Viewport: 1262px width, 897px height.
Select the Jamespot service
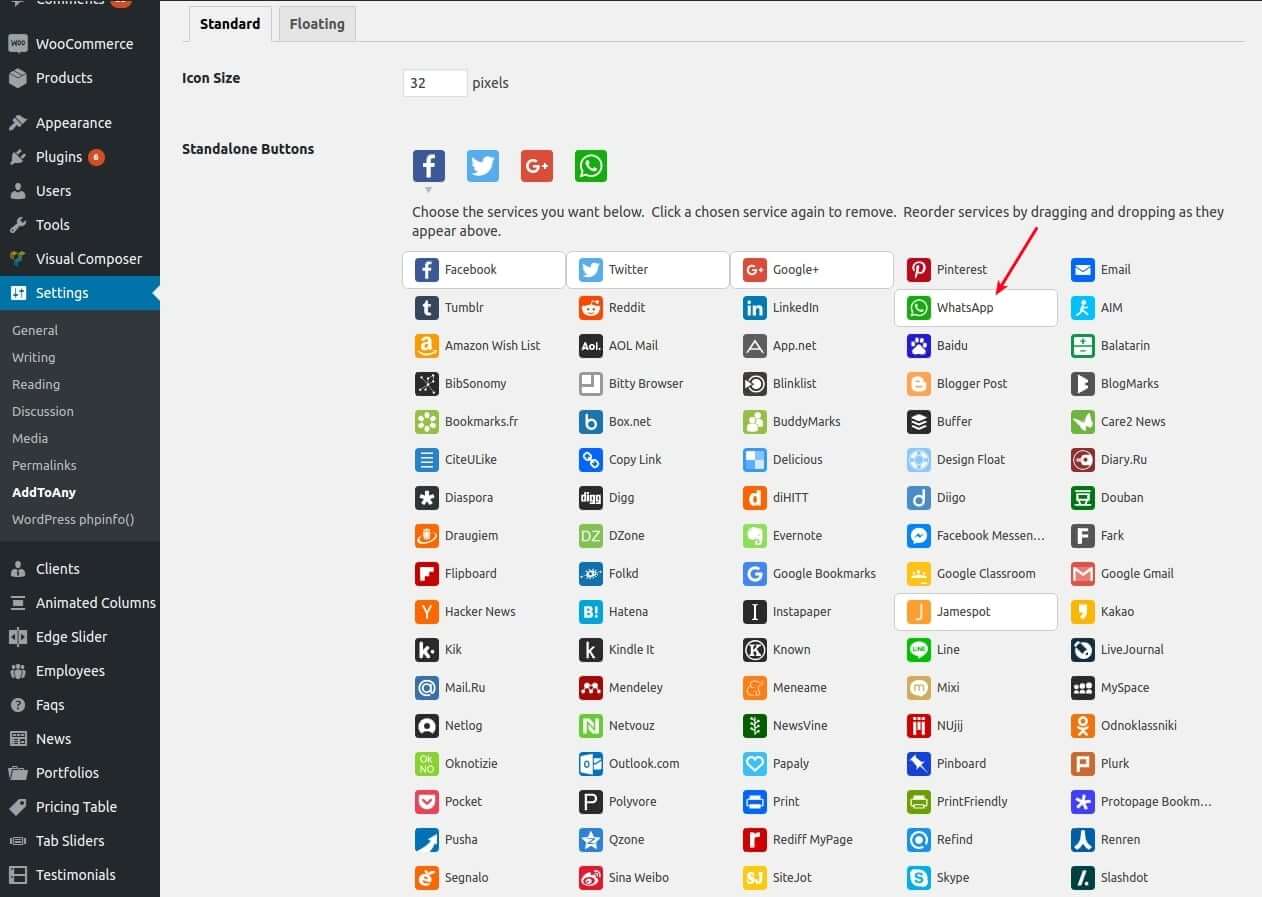click(x=975, y=612)
